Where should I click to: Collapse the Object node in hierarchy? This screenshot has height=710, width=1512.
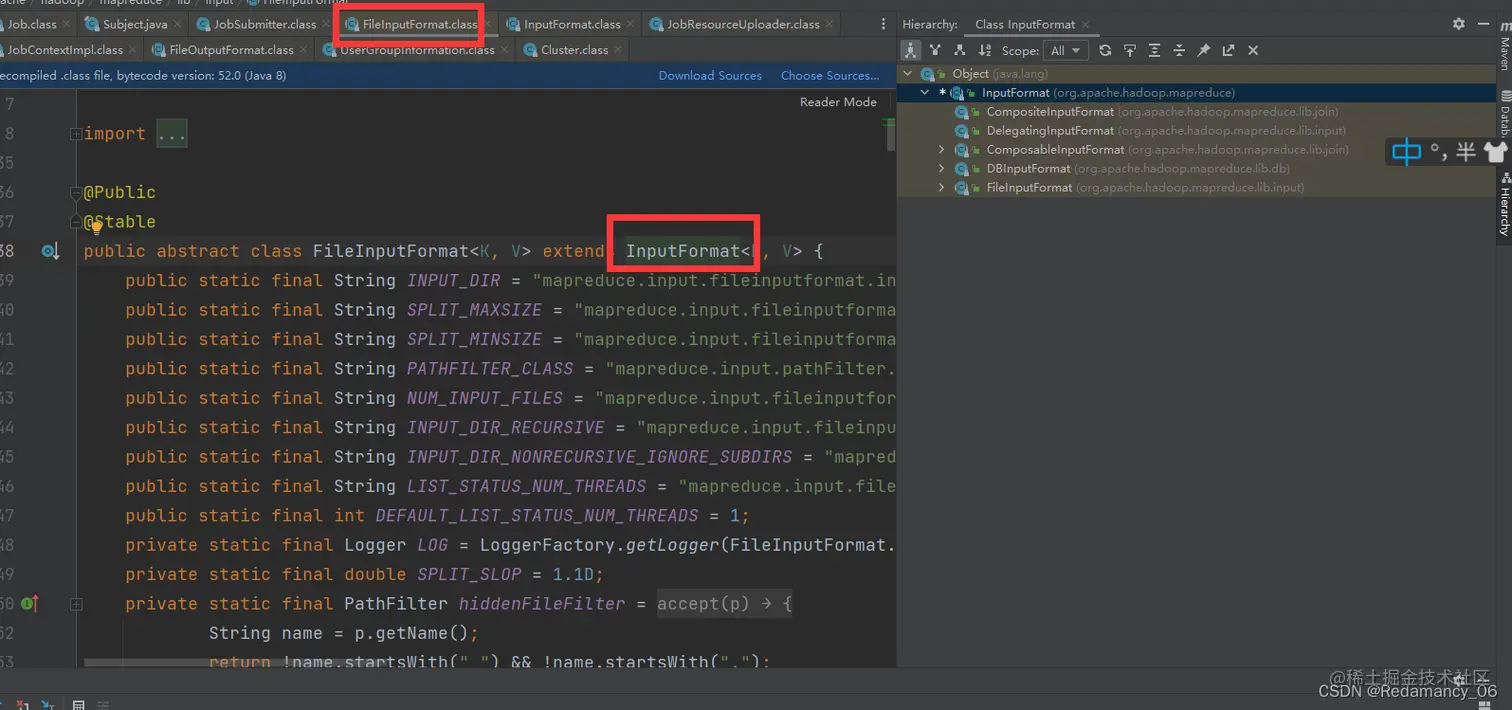(x=908, y=74)
